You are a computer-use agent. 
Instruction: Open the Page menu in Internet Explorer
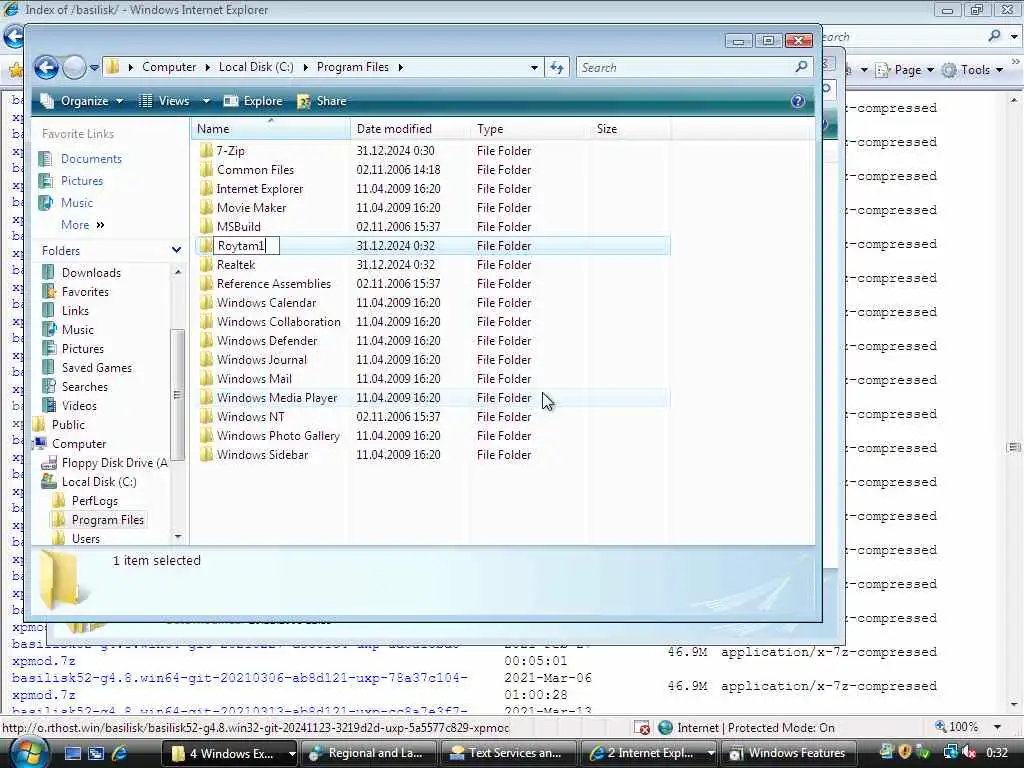(904, 70)
